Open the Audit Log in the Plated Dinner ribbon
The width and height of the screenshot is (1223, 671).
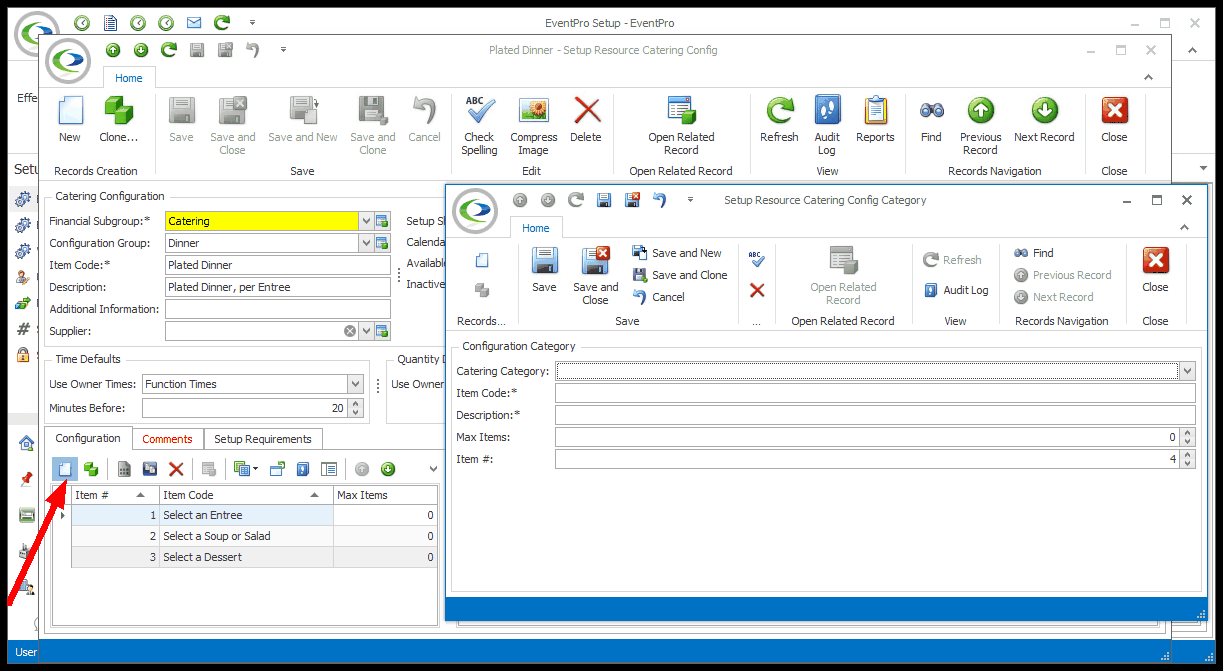click(x=827, y=126)
